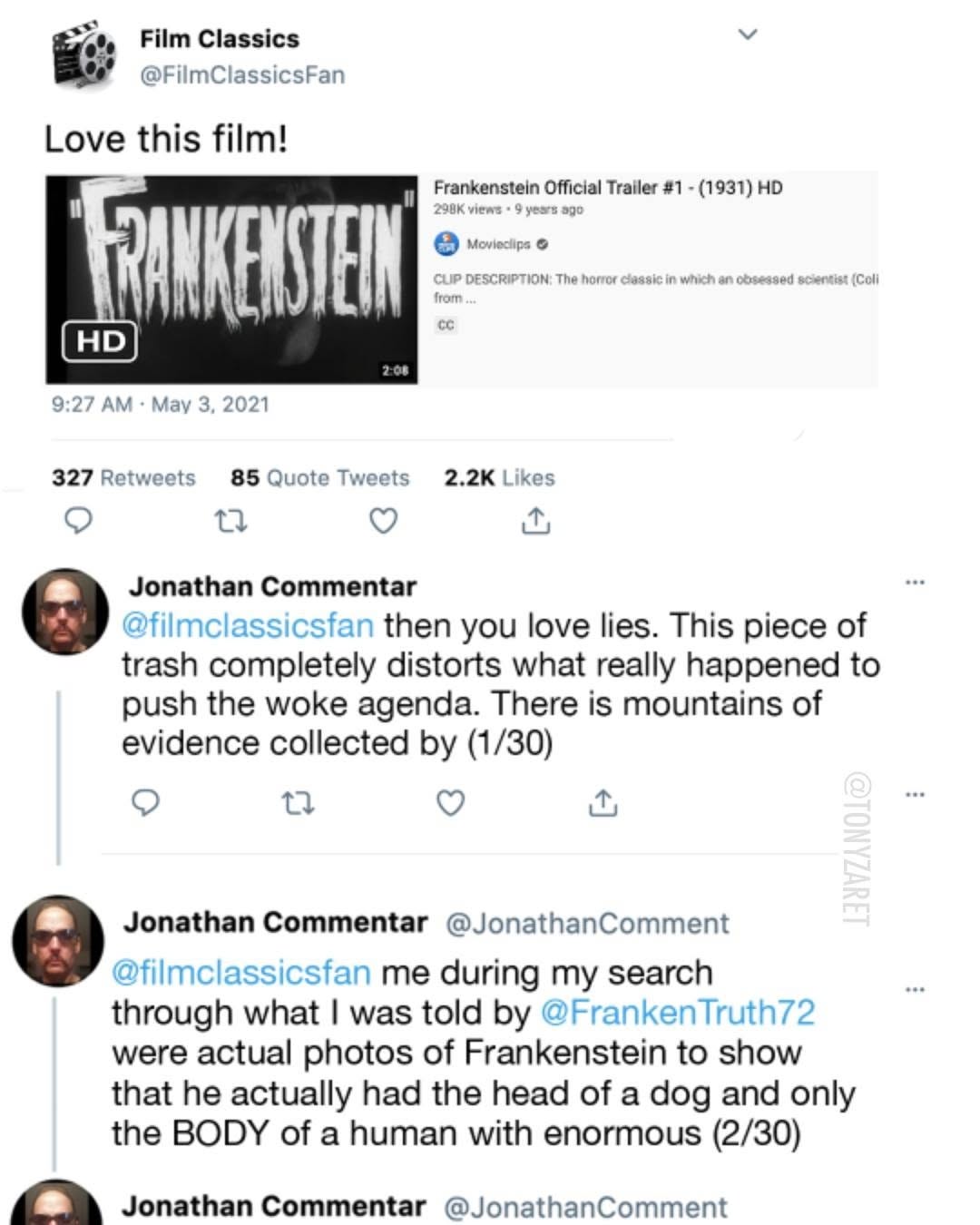Like the (1/30) thread tweet
Viewport: 980px width, 1225px height.
coord(451,803)
